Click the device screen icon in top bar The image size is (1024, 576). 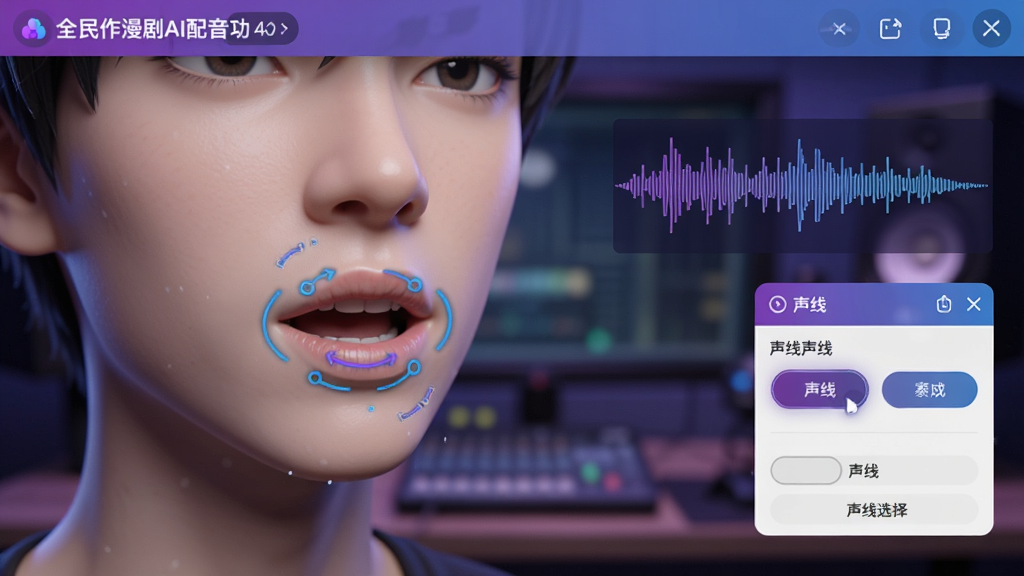click(x=941, y=29)
